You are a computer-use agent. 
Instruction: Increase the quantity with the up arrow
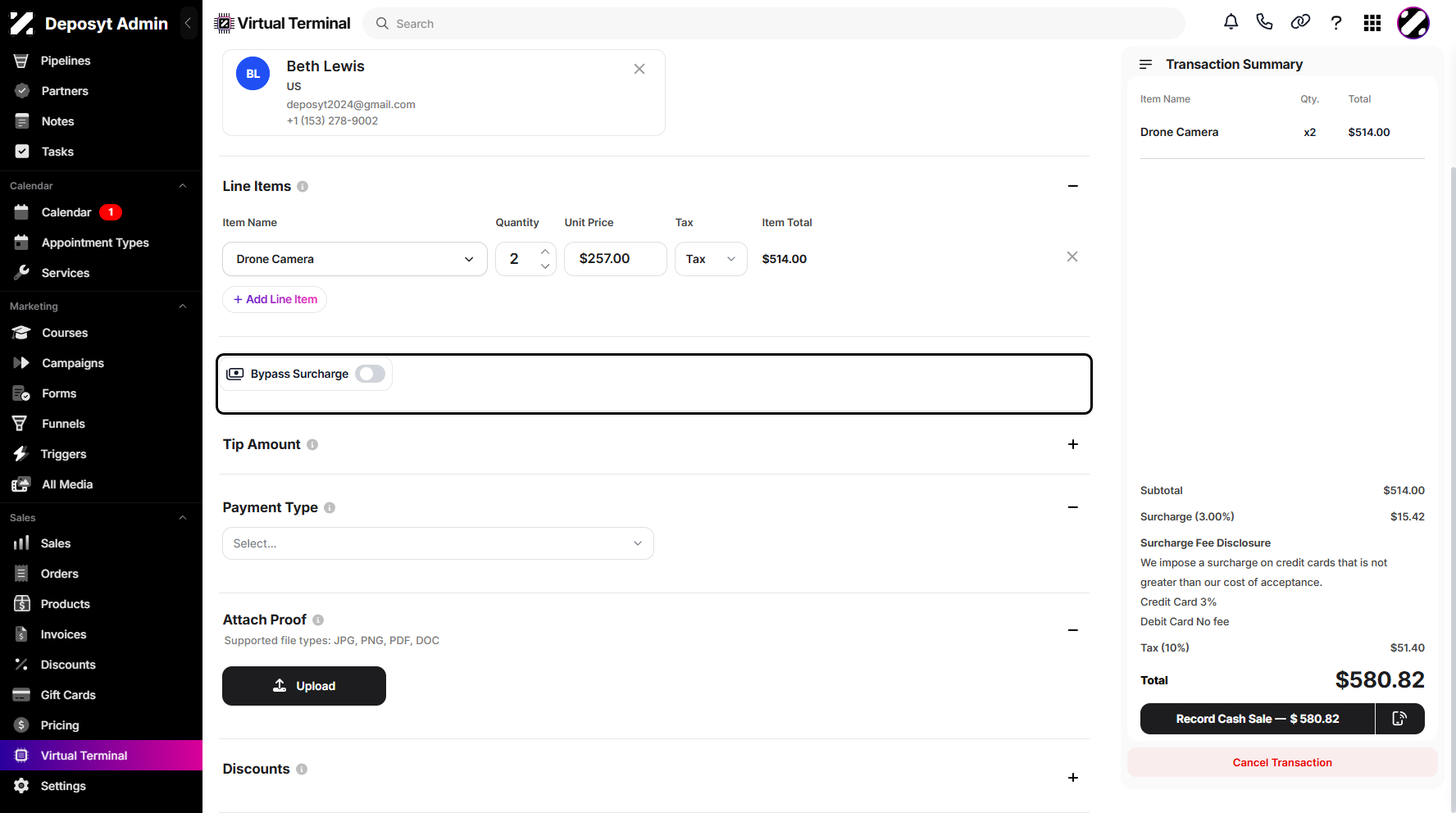pyautogui.click(x=545, y=252)
